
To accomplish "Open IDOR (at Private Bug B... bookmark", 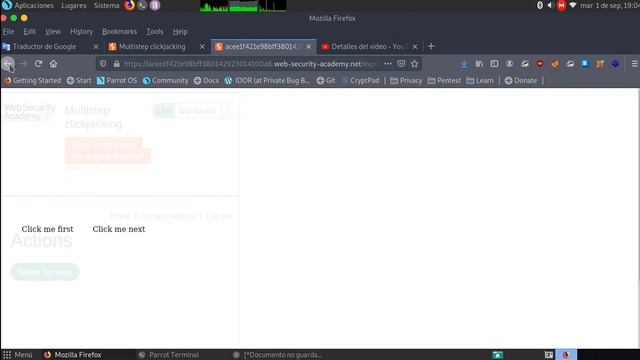I will [267, 80].
